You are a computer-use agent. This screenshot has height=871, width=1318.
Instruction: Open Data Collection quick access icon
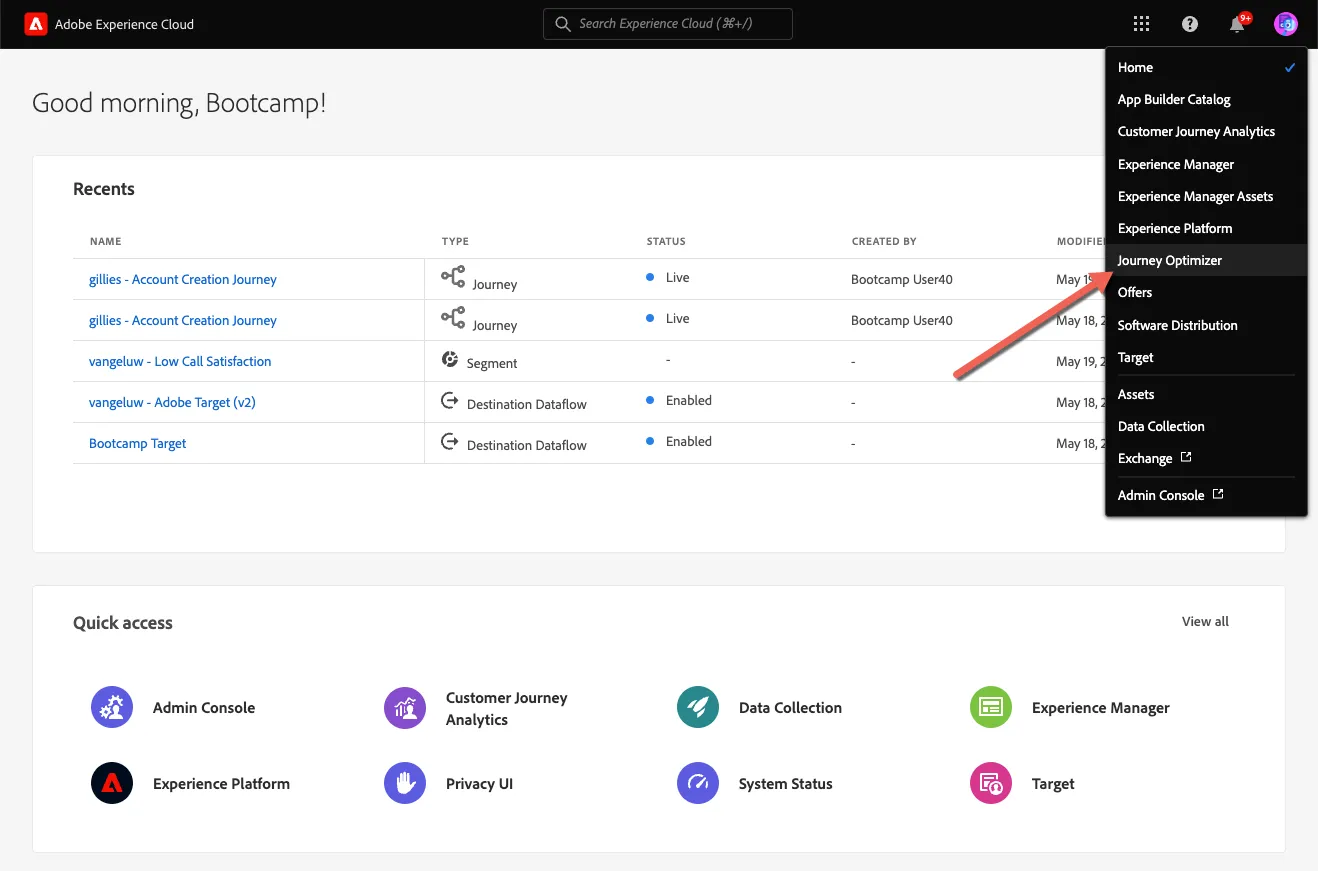point(698,707)
